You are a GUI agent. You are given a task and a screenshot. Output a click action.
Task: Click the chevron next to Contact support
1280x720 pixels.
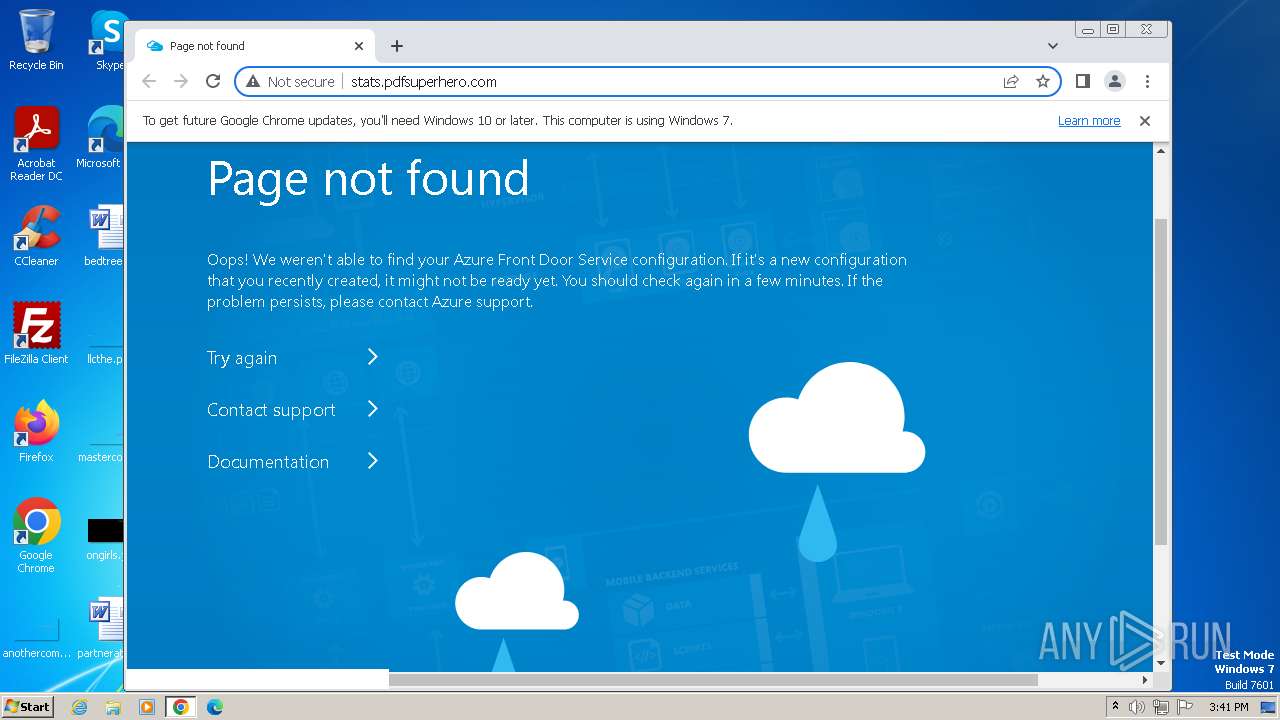[x=372, y=409]
